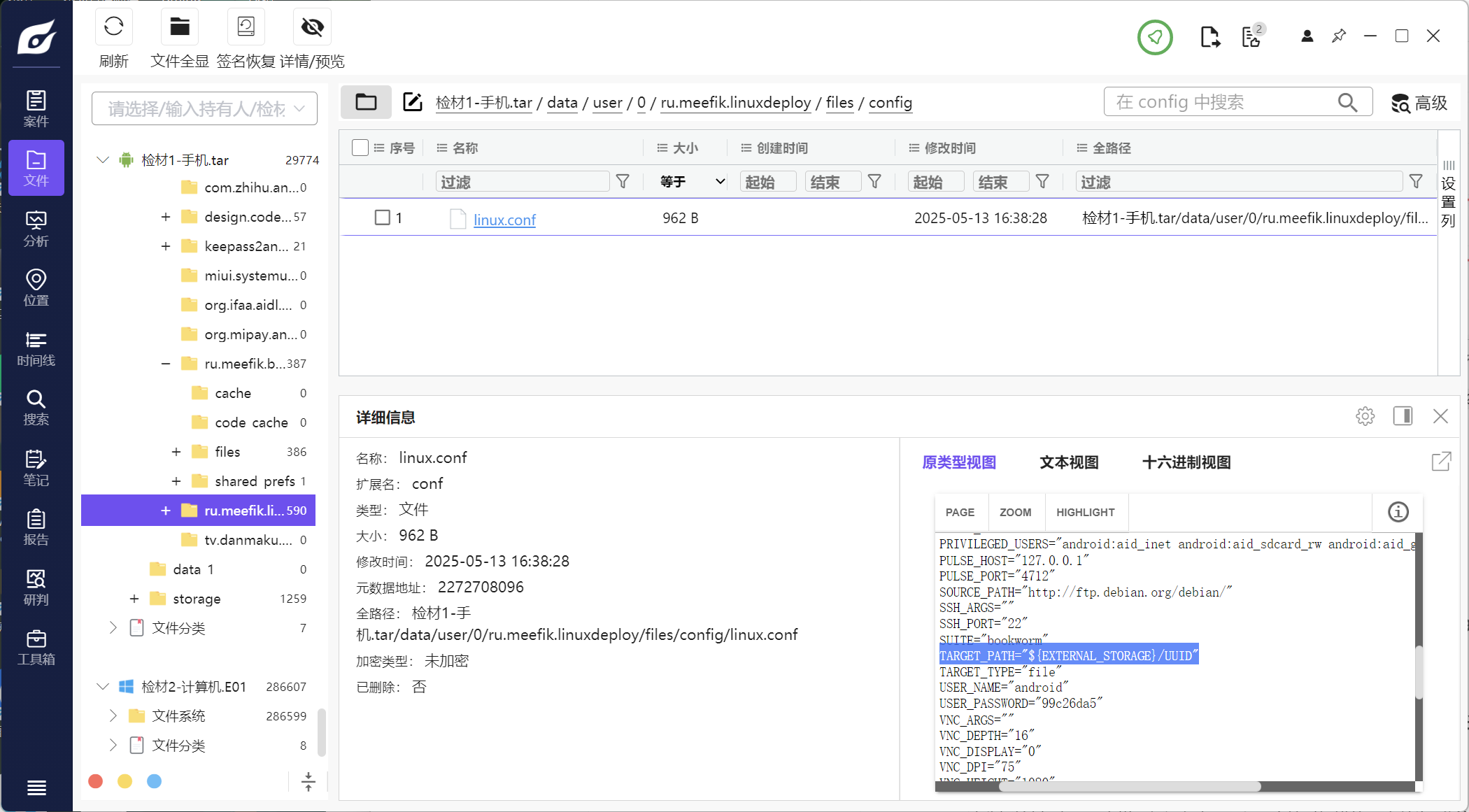Close the detail info (详细信息) panel
The width and height of the screenshot is (1469, 812).
pos(1440,416)
